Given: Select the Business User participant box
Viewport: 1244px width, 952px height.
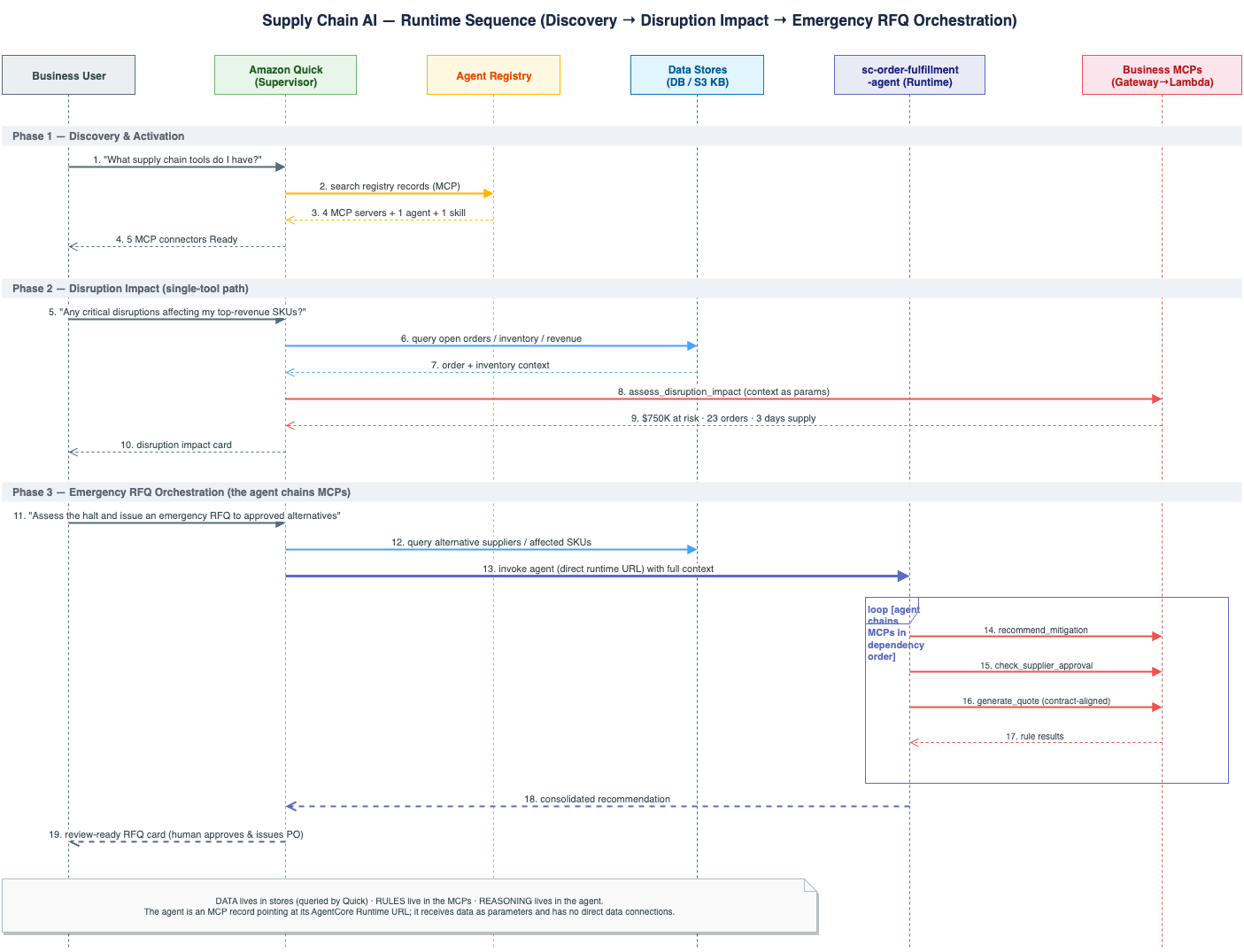Looking at the screenshot, I should (68, 75).
